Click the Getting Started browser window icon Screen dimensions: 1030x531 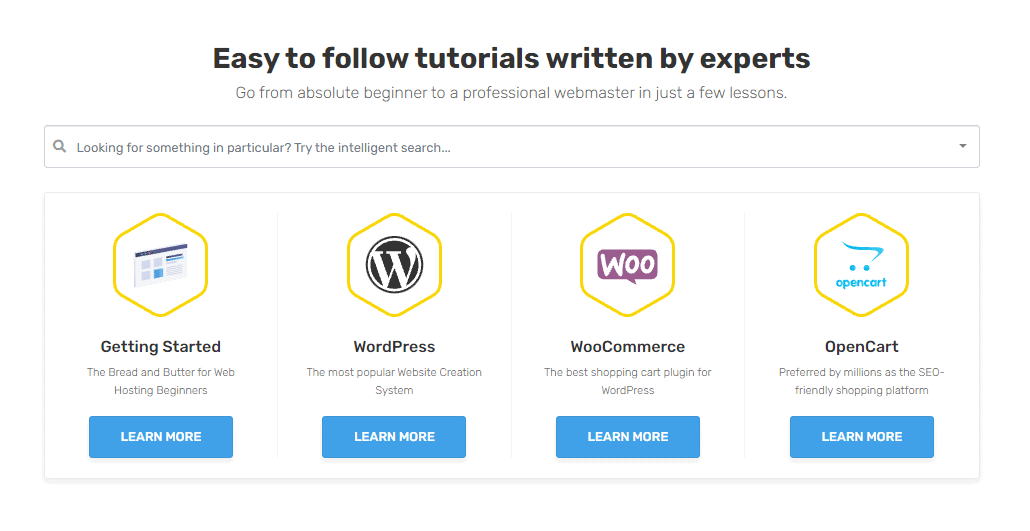[x=160, y=264]
